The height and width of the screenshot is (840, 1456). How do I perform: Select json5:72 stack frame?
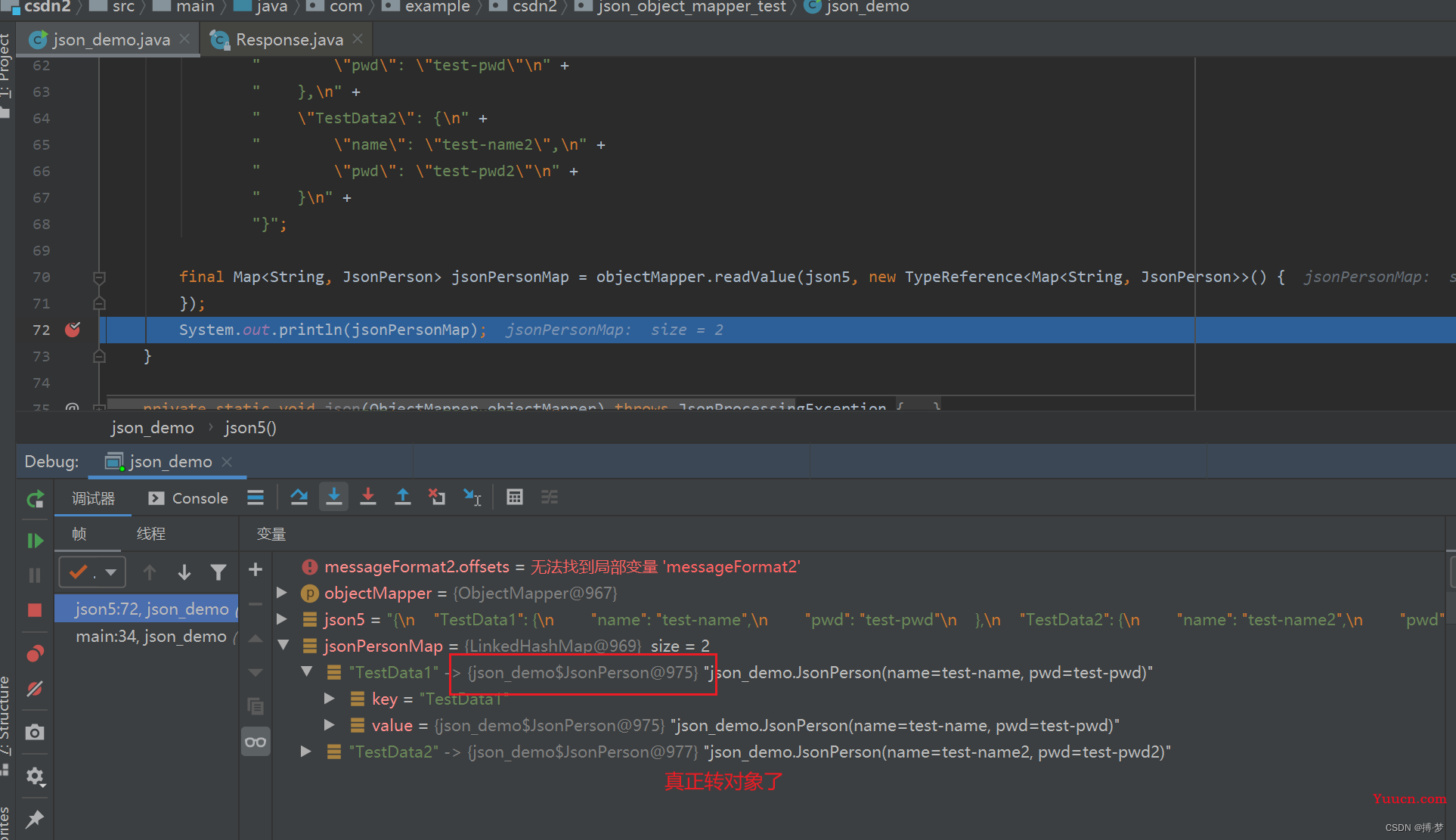(147, 609)
